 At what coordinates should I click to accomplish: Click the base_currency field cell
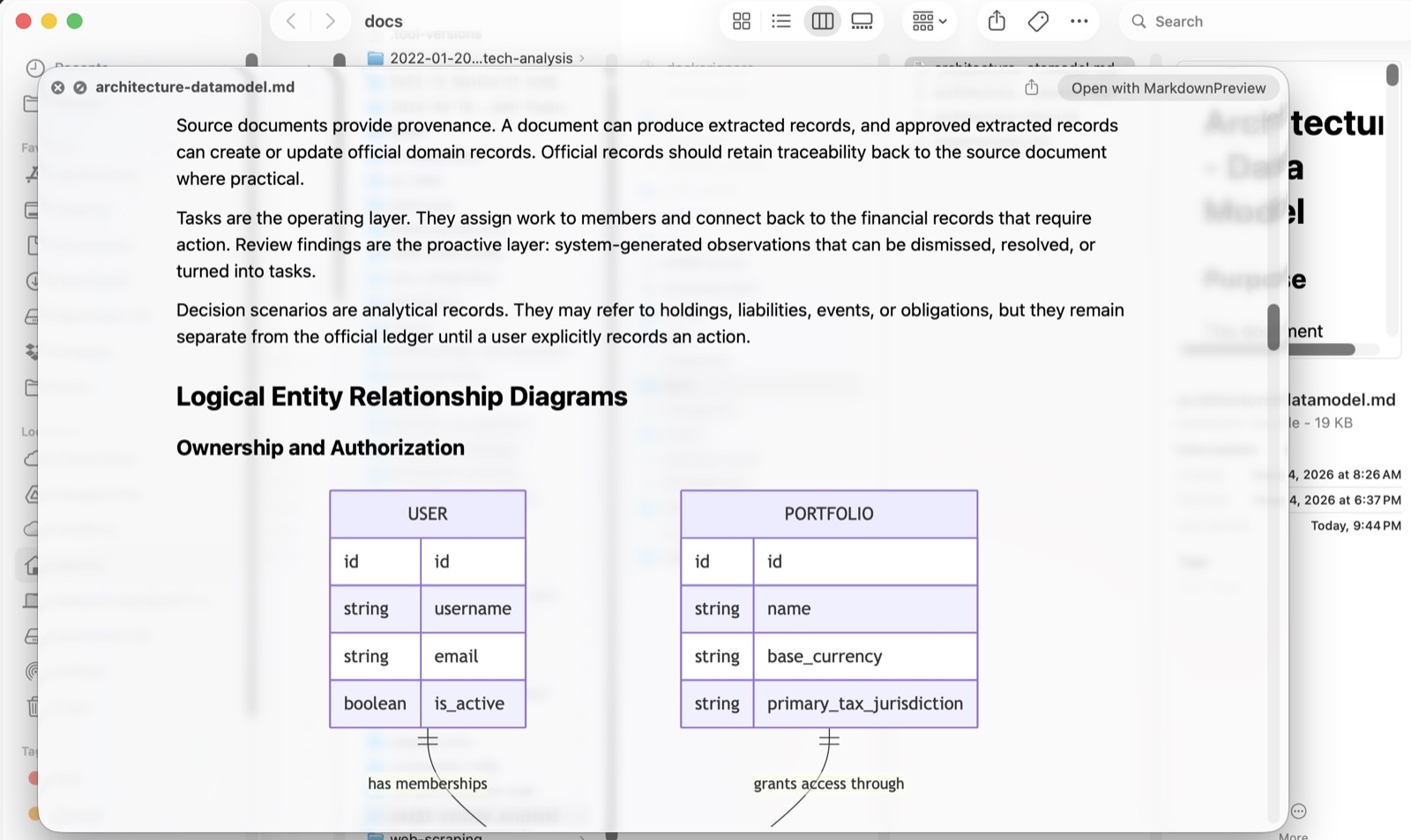pyautogui.click(x=865, y=657)
